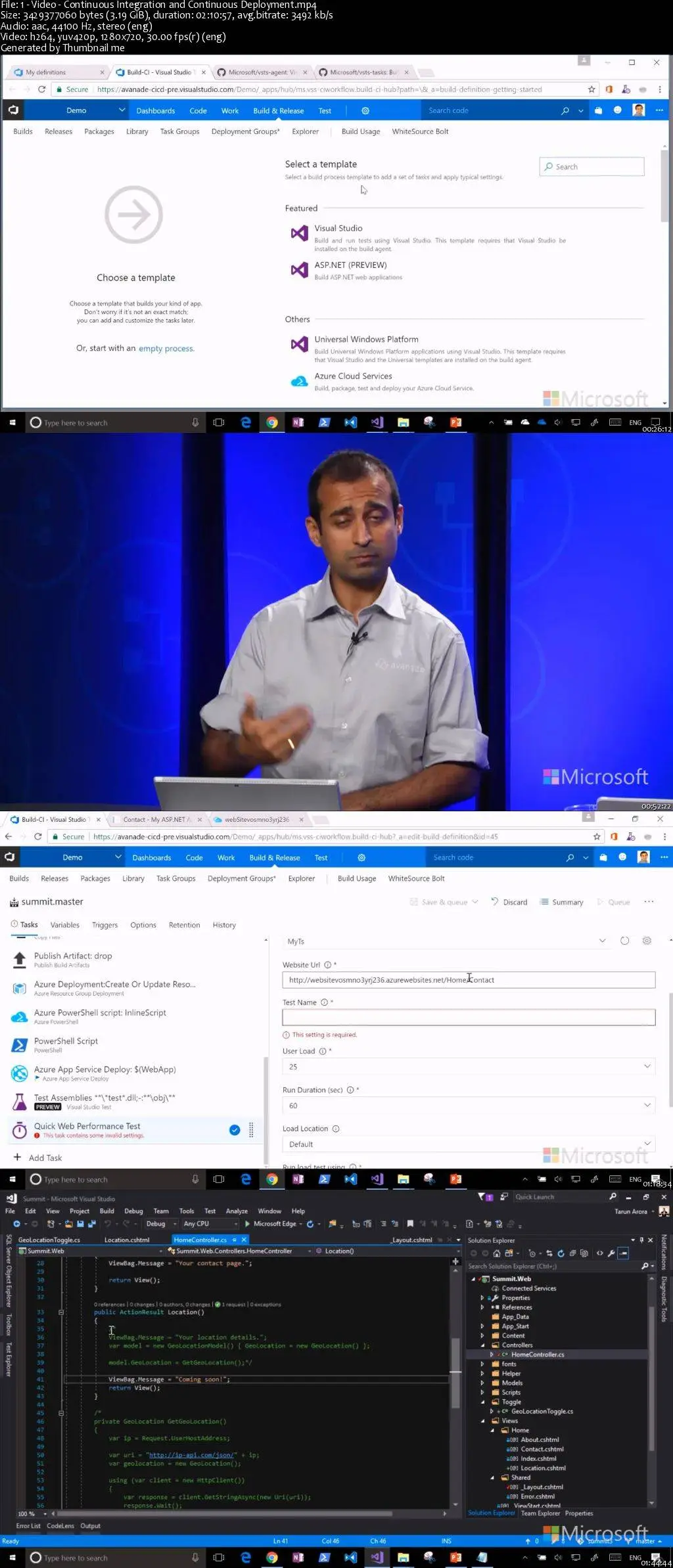Click the manage gear beside the MyTs dropdown
673x1568 pixels.
pos(647,941)
